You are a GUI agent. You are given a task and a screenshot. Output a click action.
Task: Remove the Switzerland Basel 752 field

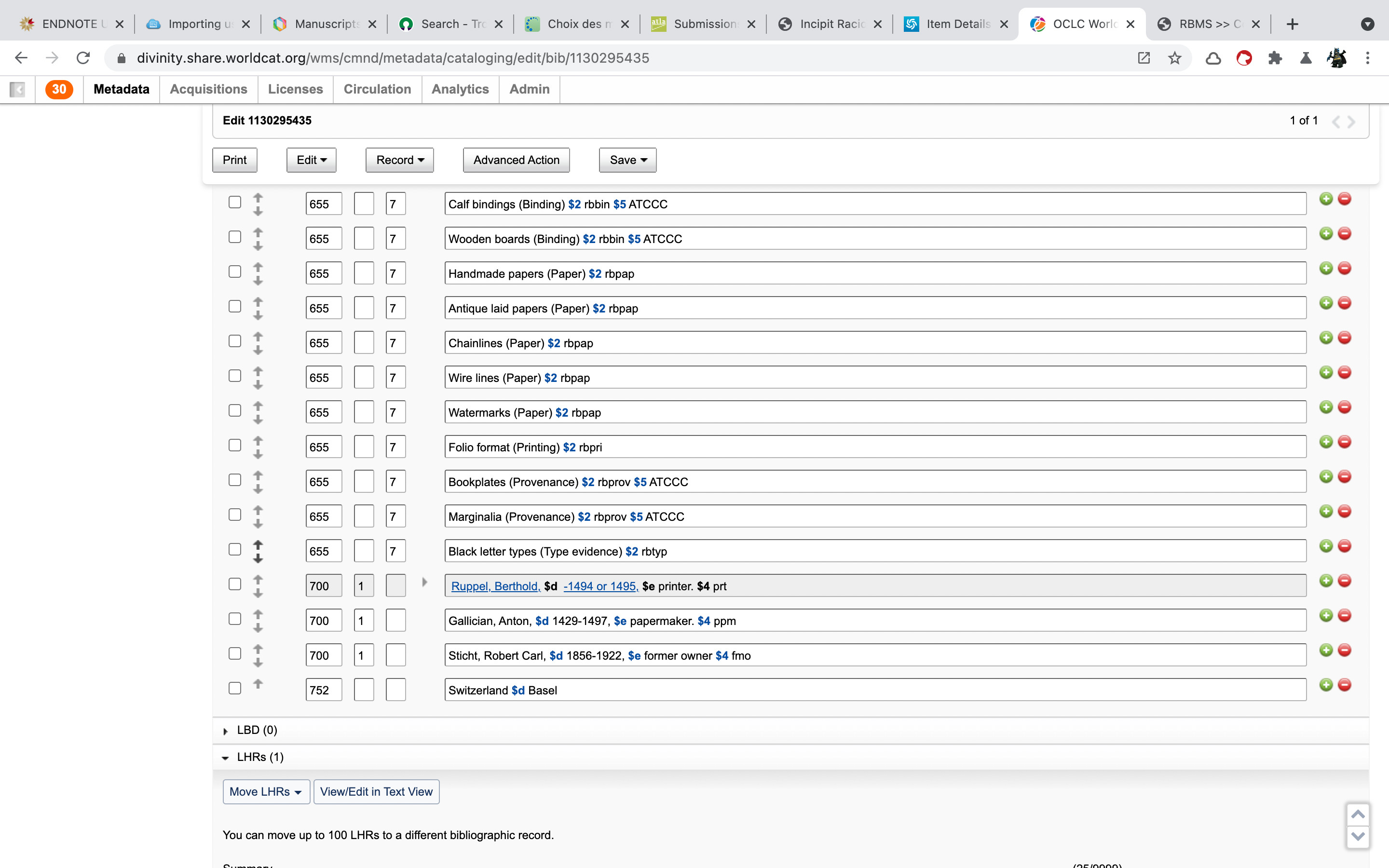tap(1344, 685)
